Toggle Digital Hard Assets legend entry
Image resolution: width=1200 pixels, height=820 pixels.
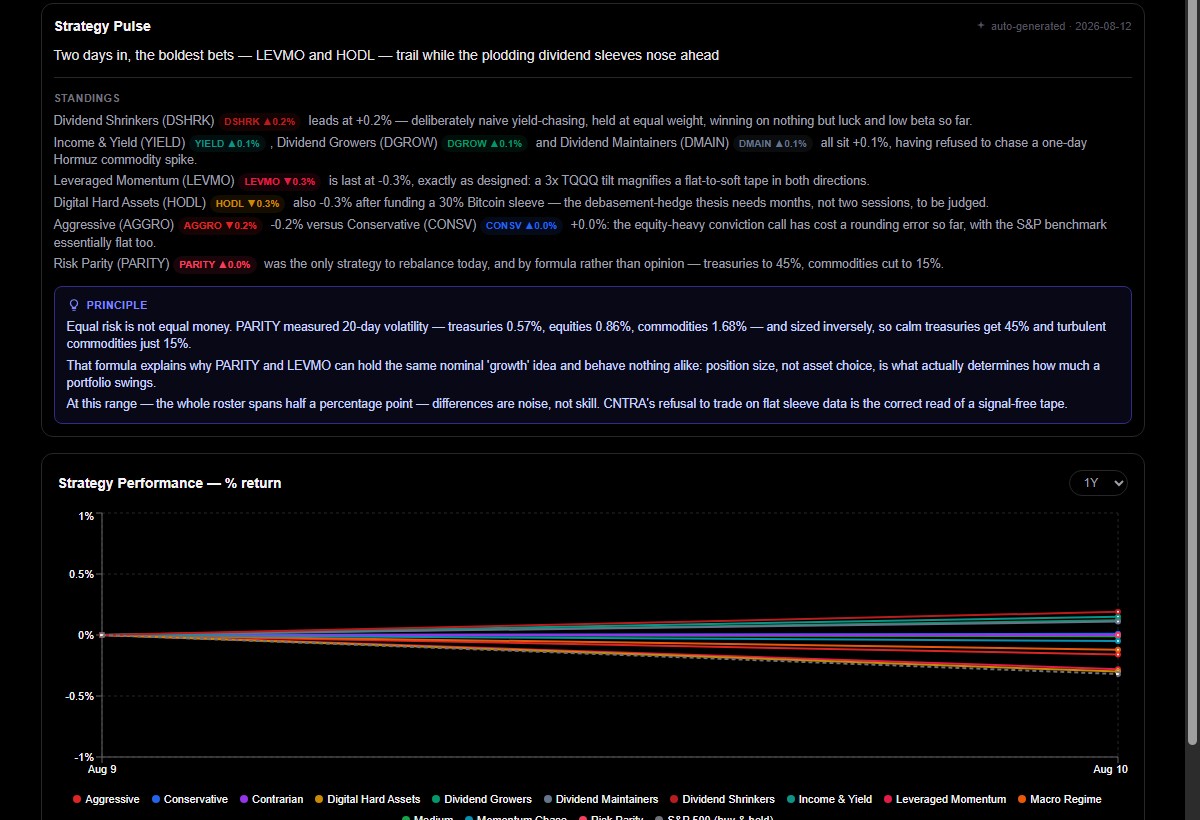[x=367, y=799]
